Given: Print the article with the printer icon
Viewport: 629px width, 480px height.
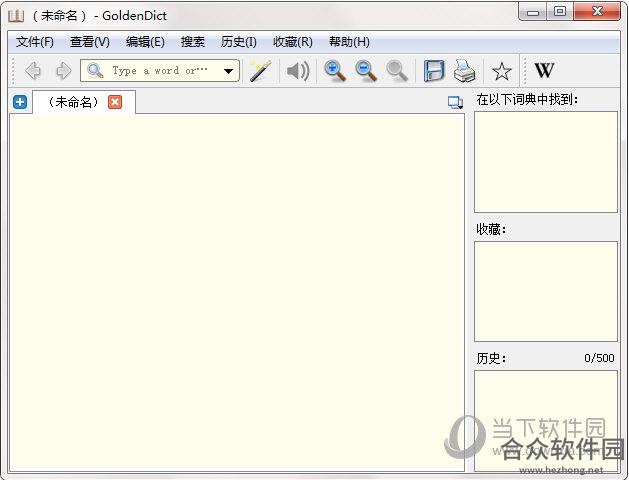Looking at the screenshot, I should [x=465, y=71].
